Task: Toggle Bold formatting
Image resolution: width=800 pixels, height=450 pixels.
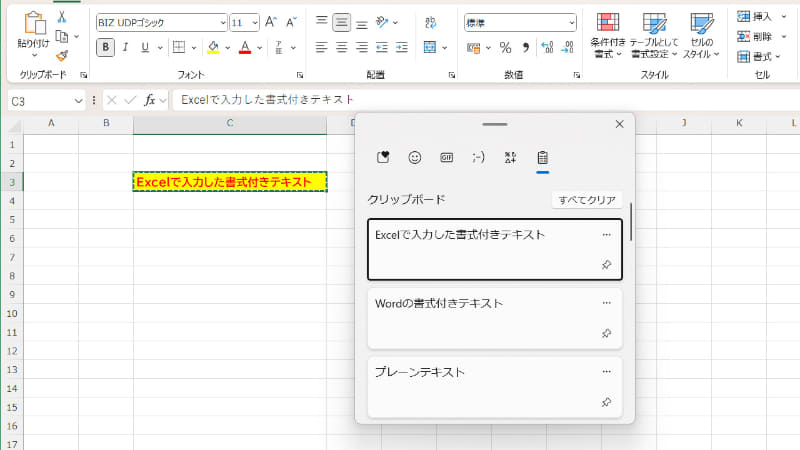Action: pos(106,47)
